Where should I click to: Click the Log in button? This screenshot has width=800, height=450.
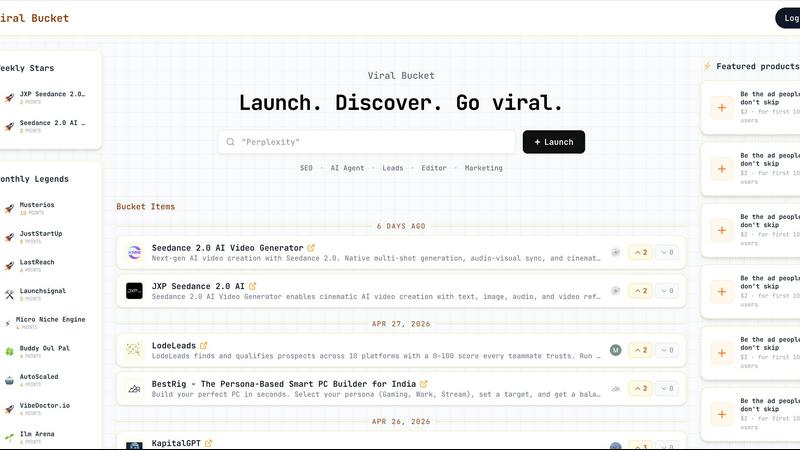(x=788, y=18)
